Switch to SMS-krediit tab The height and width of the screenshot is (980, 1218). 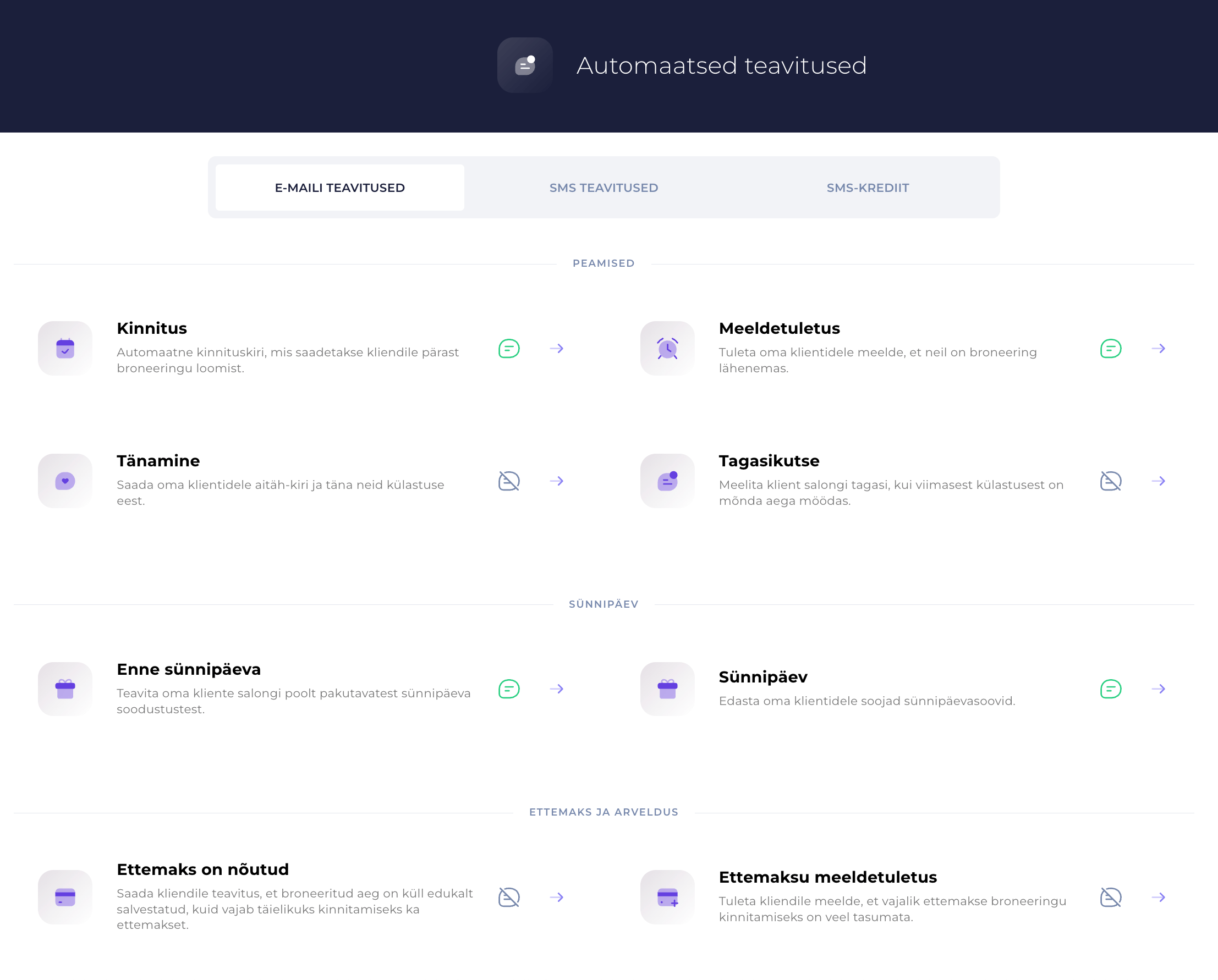tap(867, 188)
